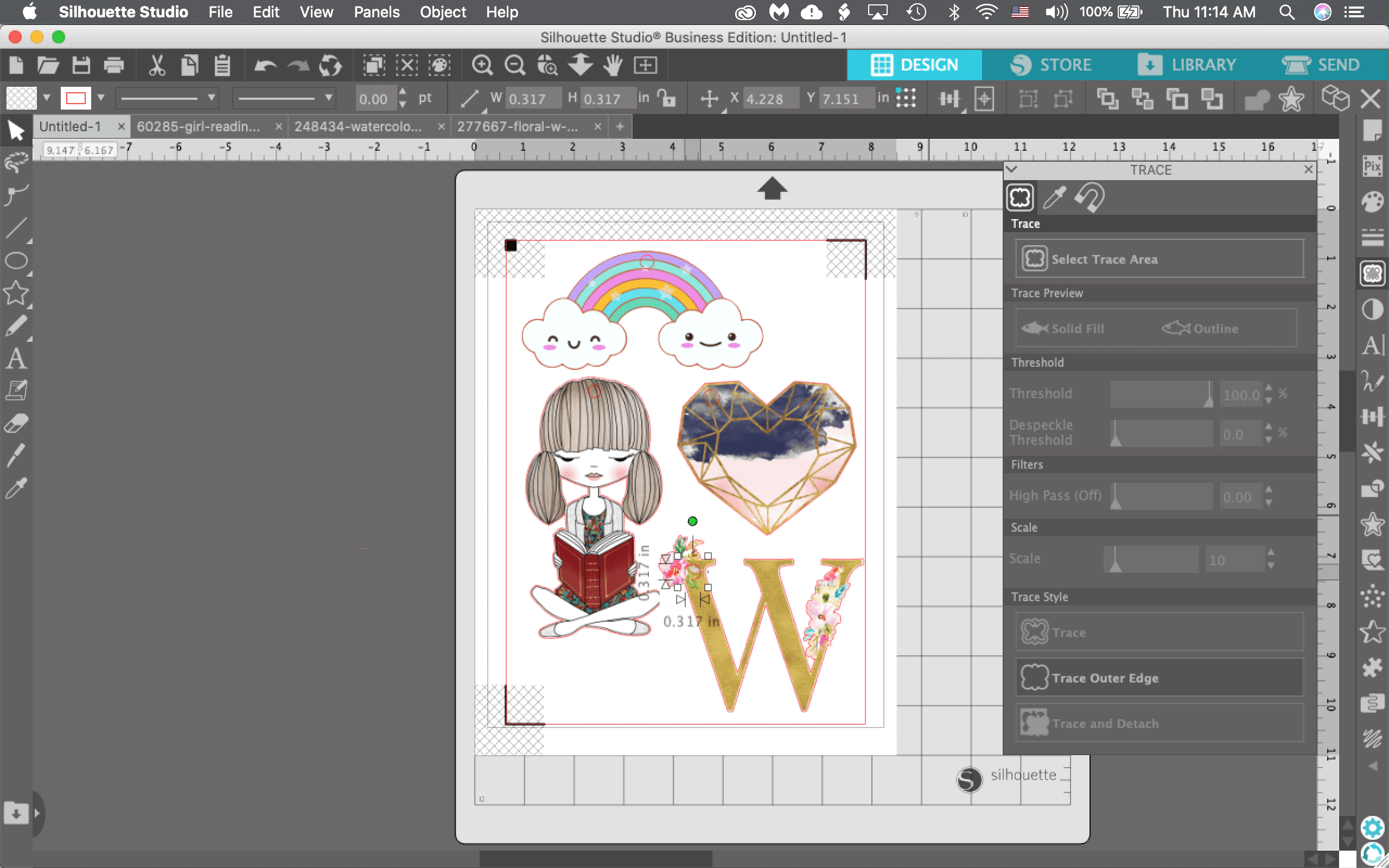Screen dimensions: 1389x868
Task: Select the Eraser tool in left toolbar
Action: (x=16, y=424)
